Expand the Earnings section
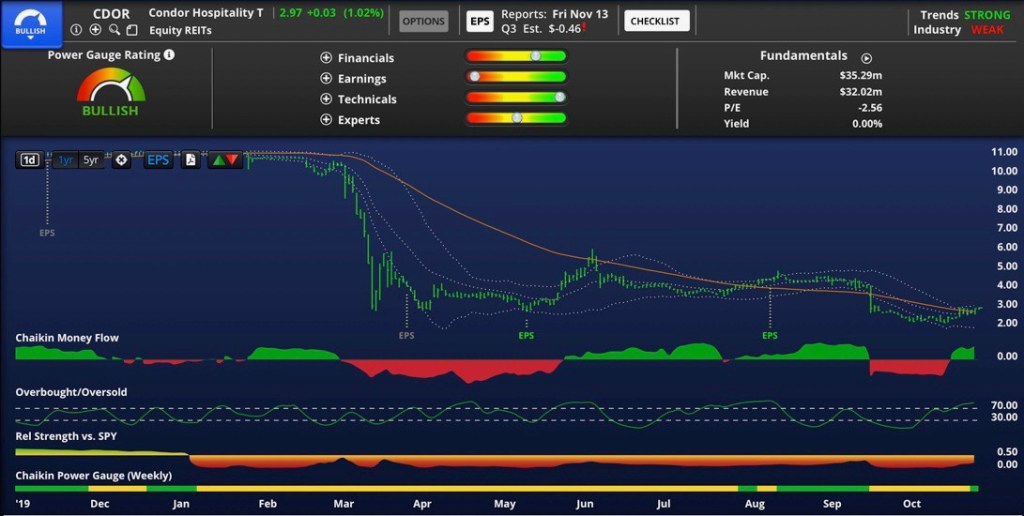 click(x=326, y=79)
